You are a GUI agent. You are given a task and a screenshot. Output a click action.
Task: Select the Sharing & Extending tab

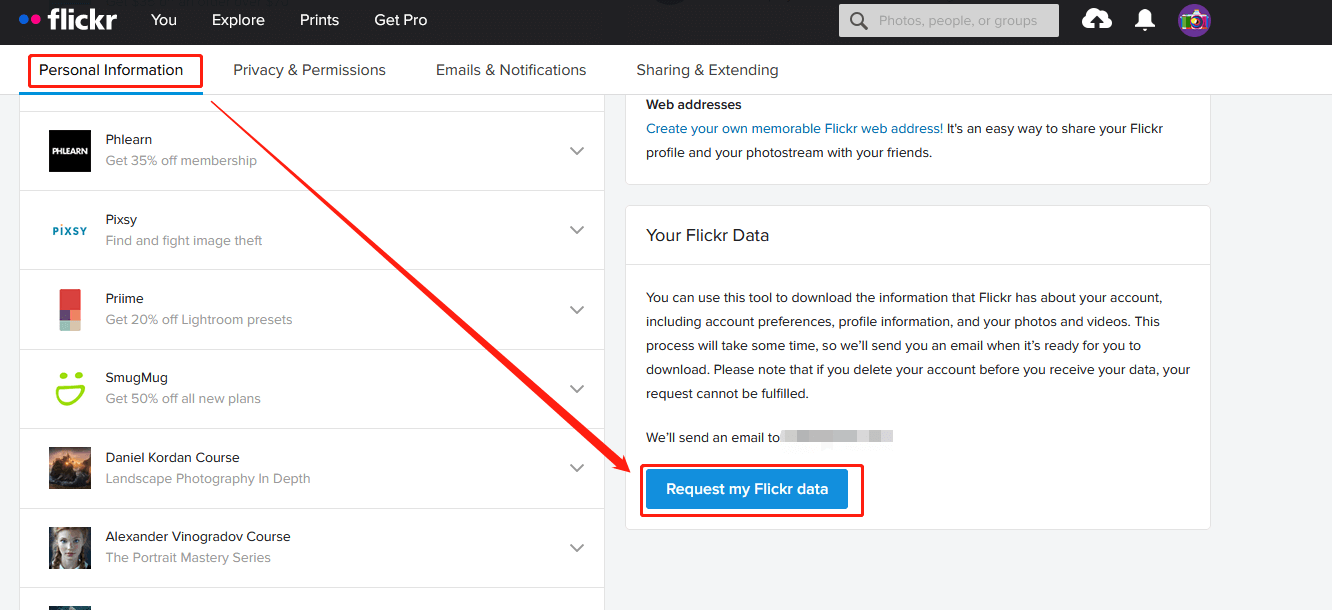point(707,70)
